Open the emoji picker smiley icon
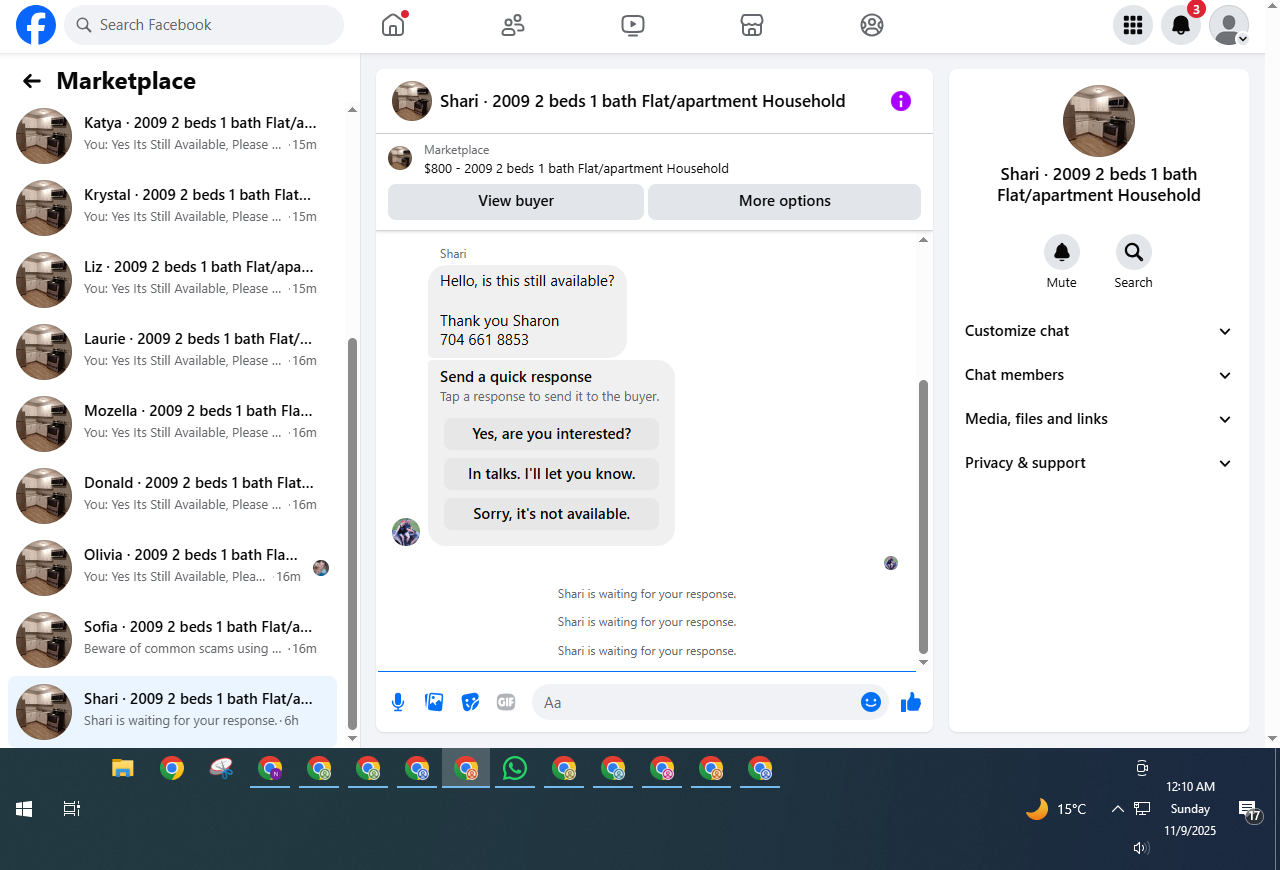Image resolution: width=1280 pixels, height=870 pixels. (x=870, y=702)
